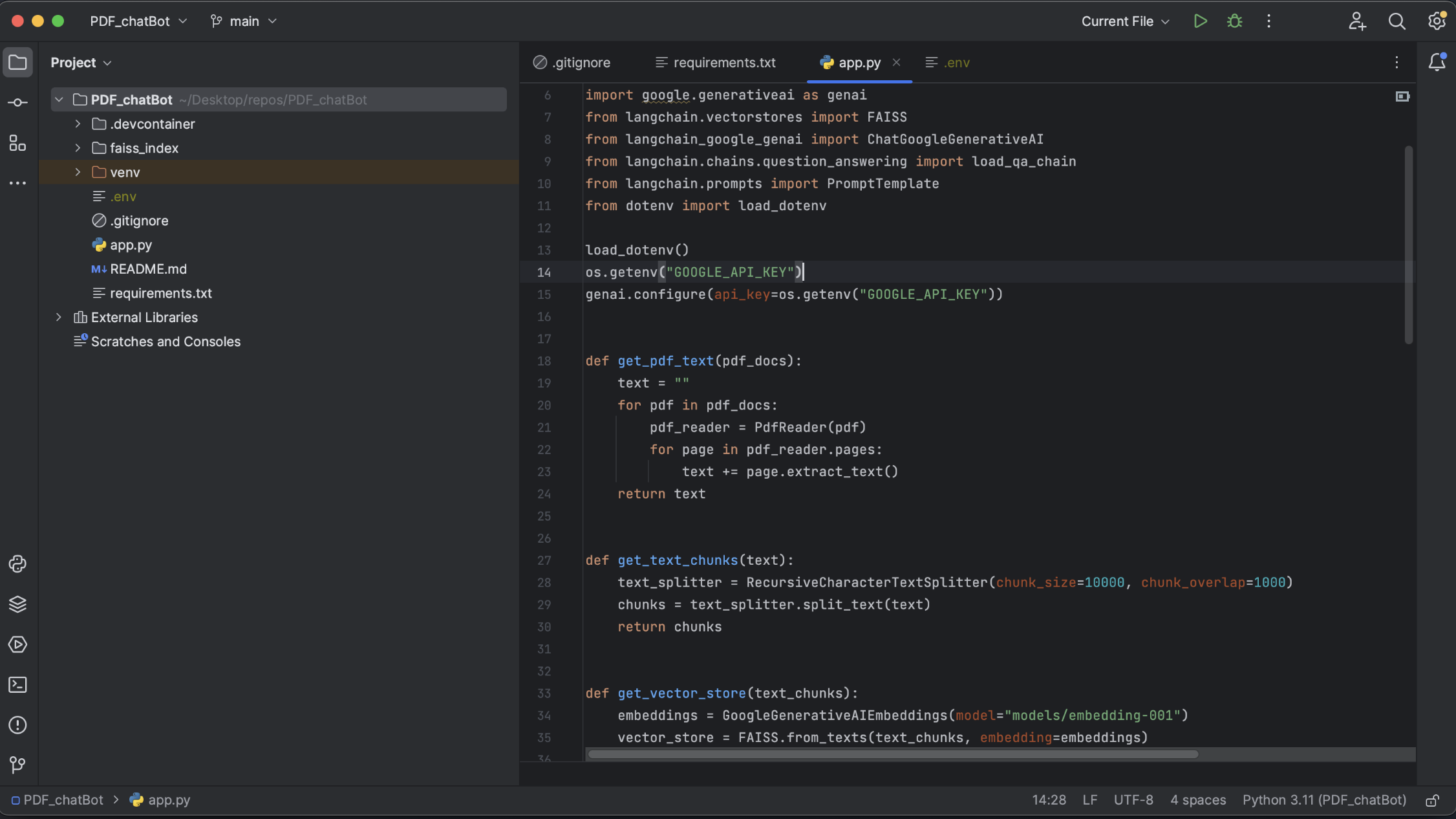Open the Commit tool window icon

coord(17,103)
